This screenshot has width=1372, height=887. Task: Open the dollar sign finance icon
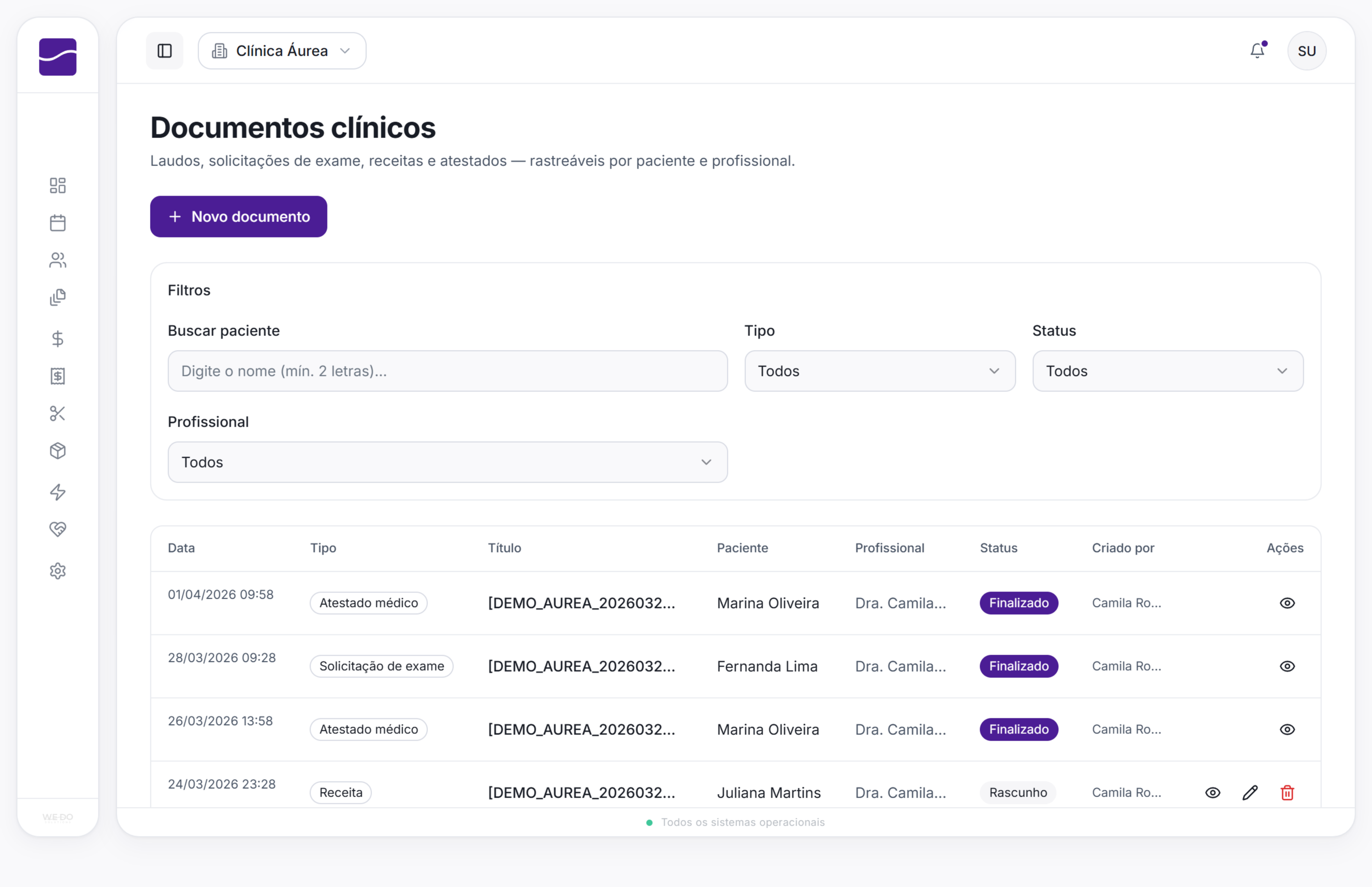58,338
